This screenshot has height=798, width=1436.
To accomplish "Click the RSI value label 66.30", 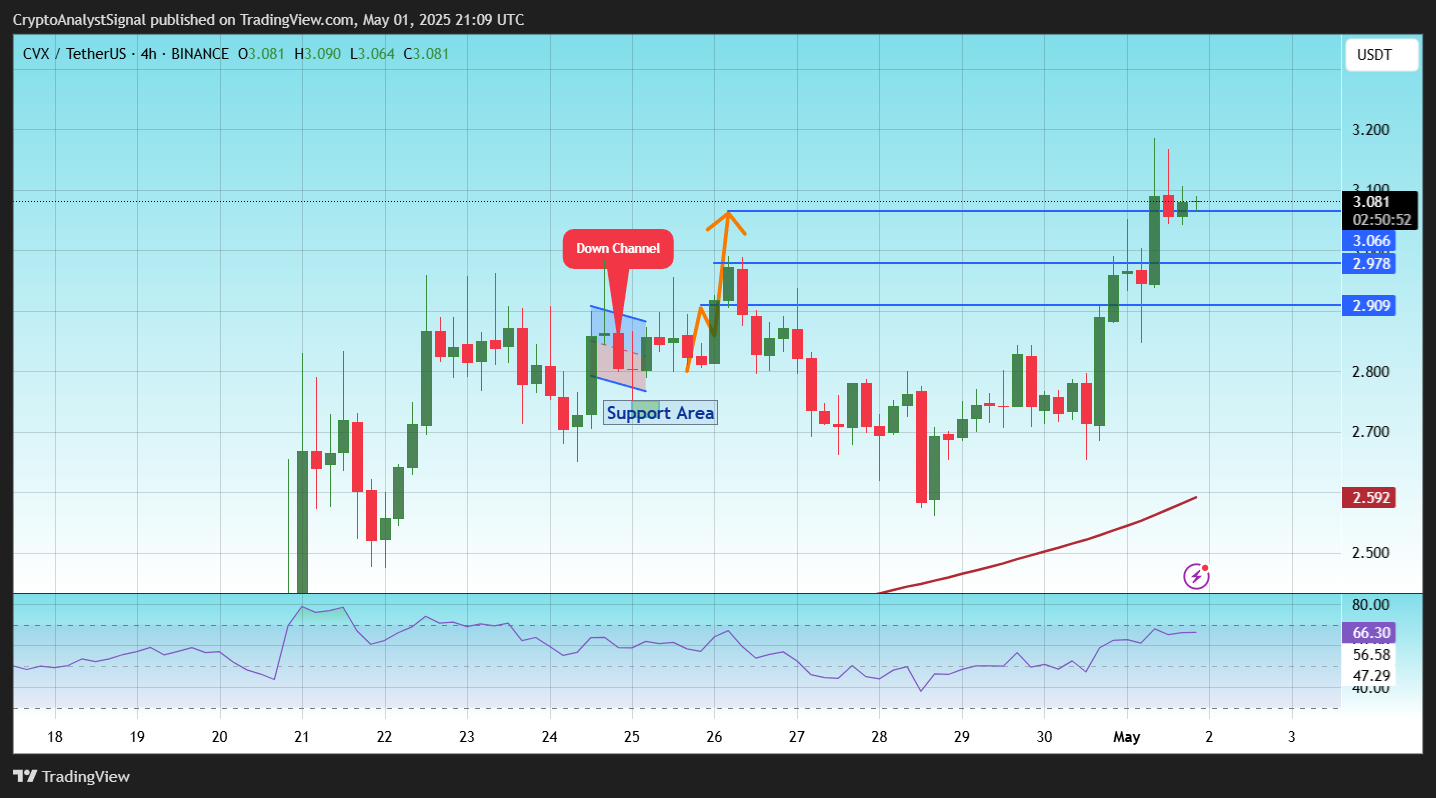I will click(x=1371, y=632).
